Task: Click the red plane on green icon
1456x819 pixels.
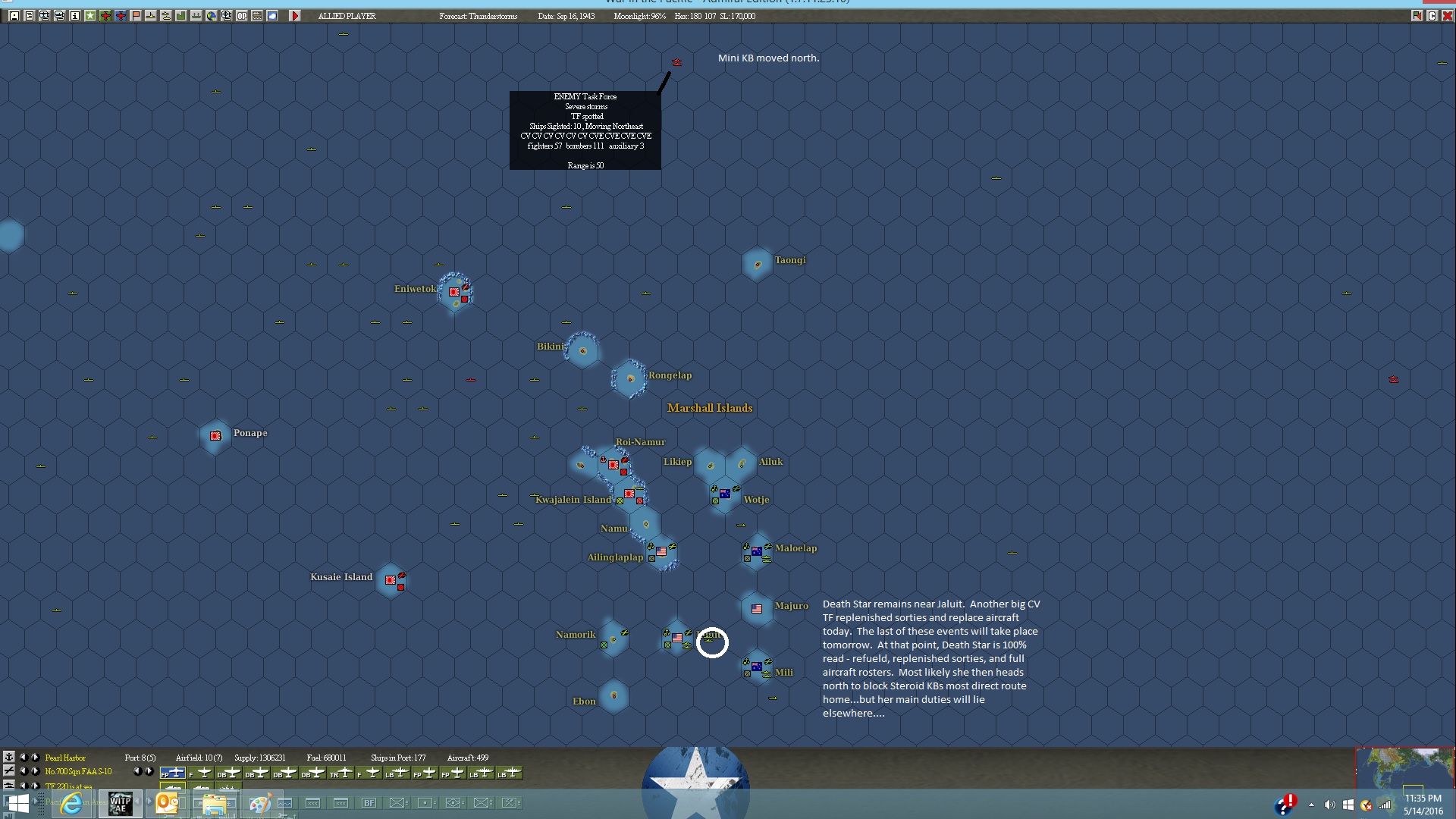Action: pos(105,16)
